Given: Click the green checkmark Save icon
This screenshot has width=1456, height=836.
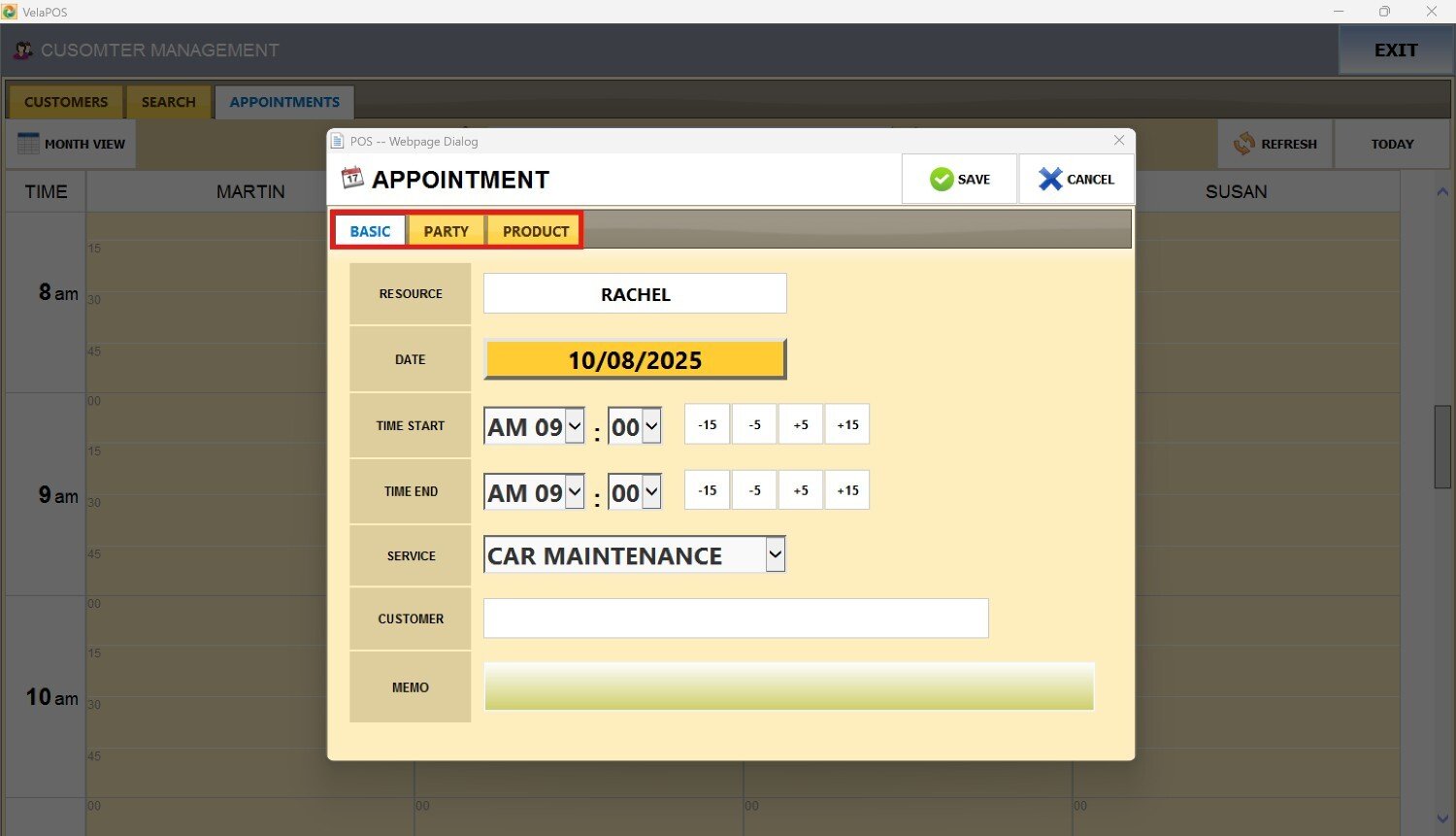Looking at the screenshot, I should [x=942, y=179].
